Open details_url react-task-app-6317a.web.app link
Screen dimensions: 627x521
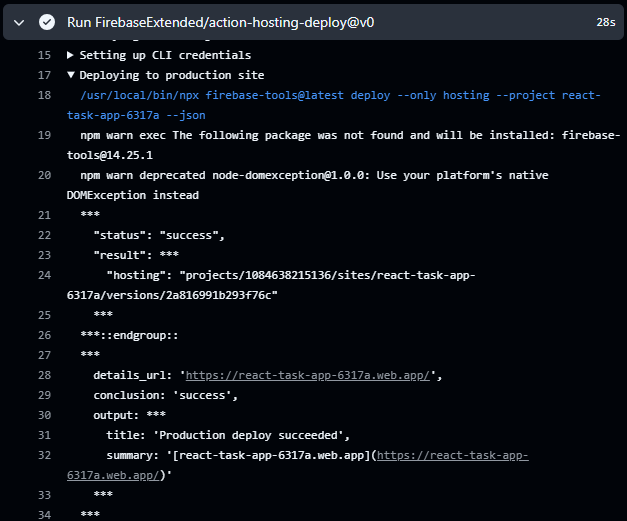point(308,375)
